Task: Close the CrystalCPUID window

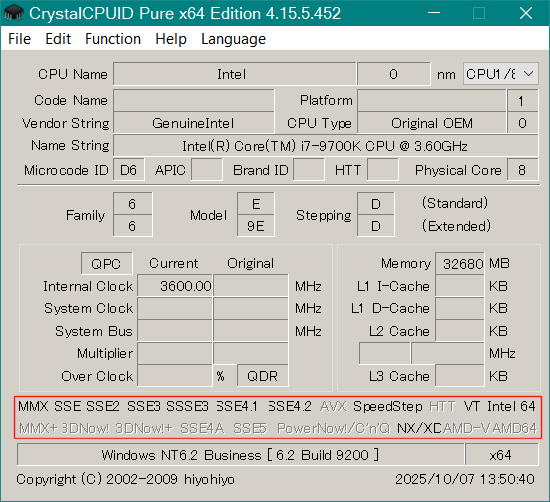Action: (525, 13)
